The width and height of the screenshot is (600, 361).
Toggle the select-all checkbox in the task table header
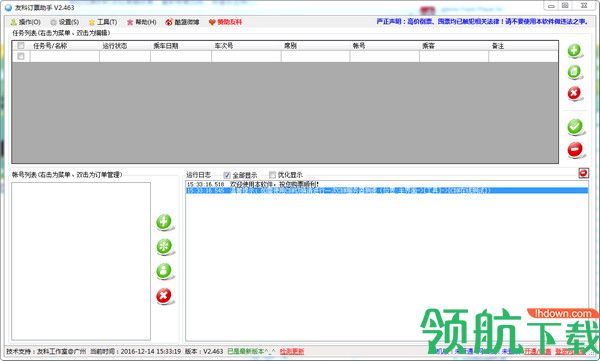21,46
